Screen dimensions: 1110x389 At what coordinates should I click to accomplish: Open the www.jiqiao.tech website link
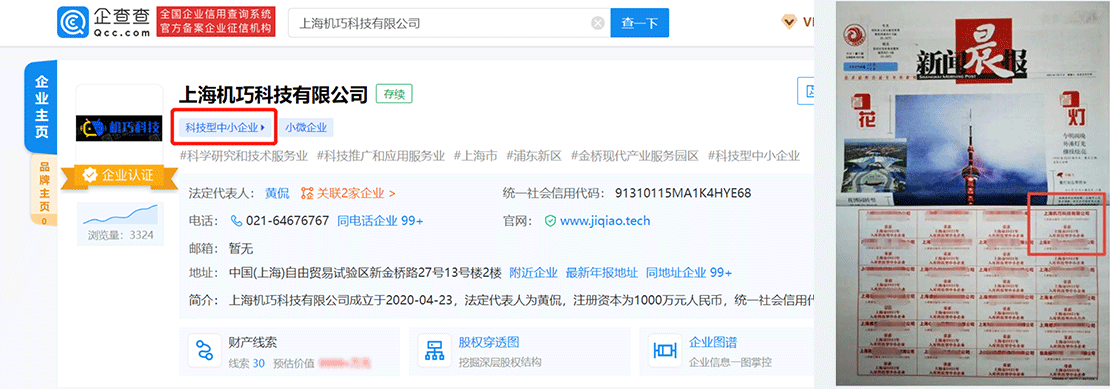[x=605, y=221]
